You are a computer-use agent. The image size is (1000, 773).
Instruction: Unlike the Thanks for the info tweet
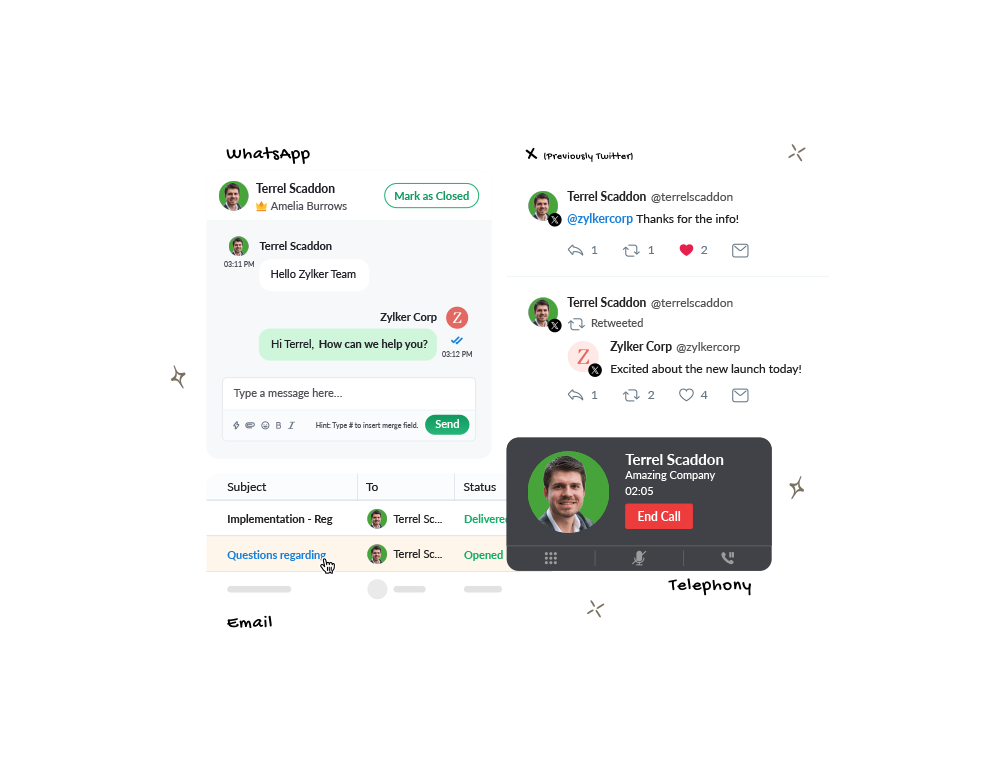(686, 250)
